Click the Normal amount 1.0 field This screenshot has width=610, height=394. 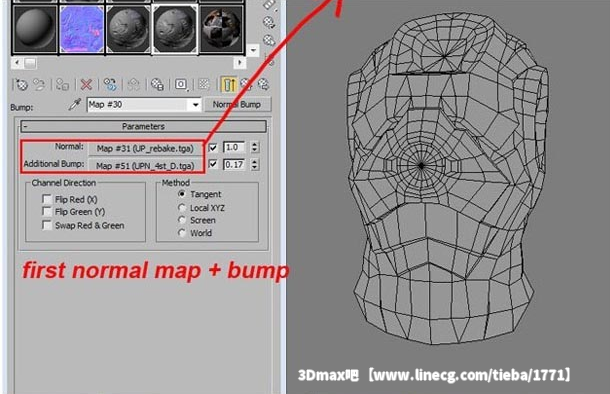coord(234,147)
